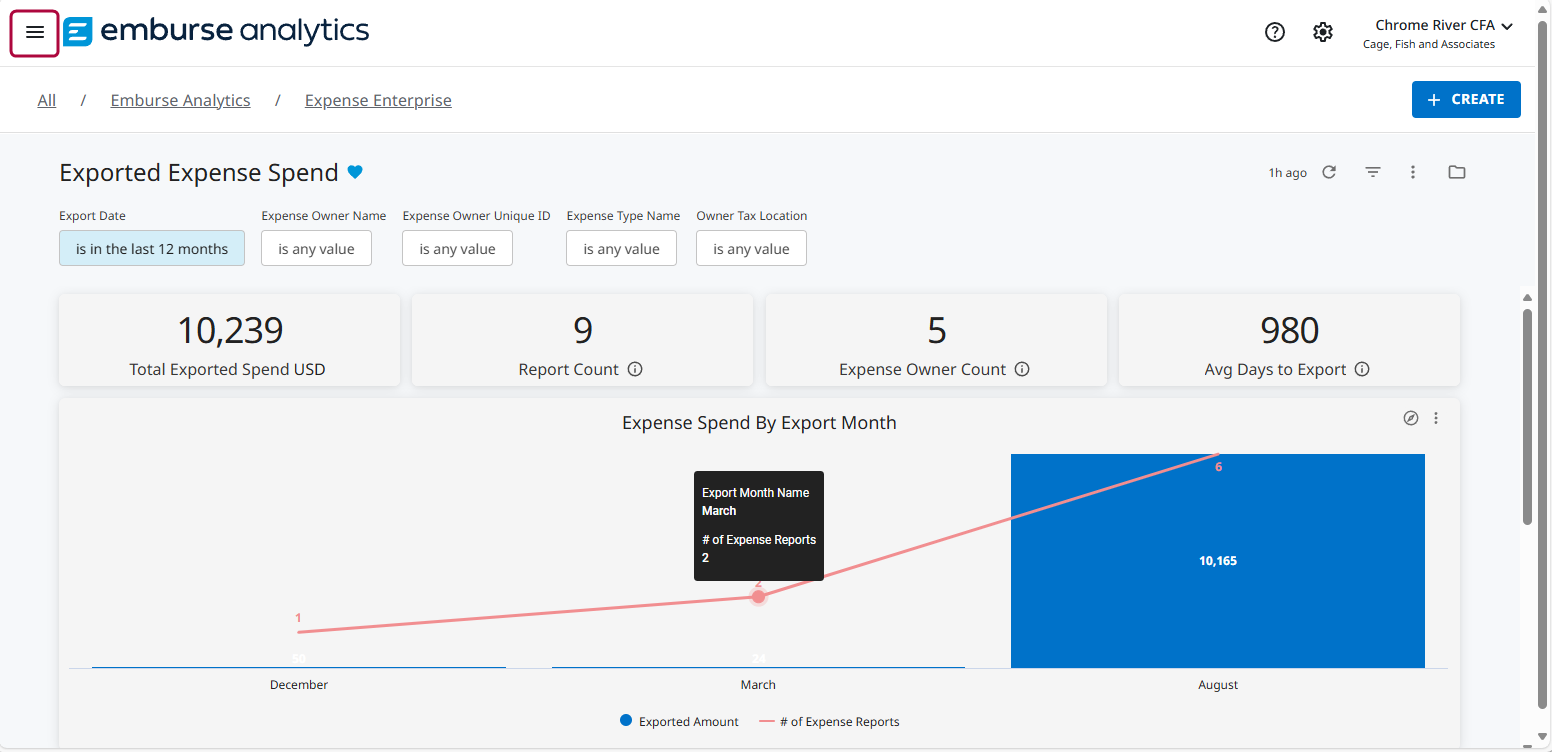The image size is (1552, 752).
Task: Navigate to the Expense Enterprise breadcrumb
Action: (378, 100)
